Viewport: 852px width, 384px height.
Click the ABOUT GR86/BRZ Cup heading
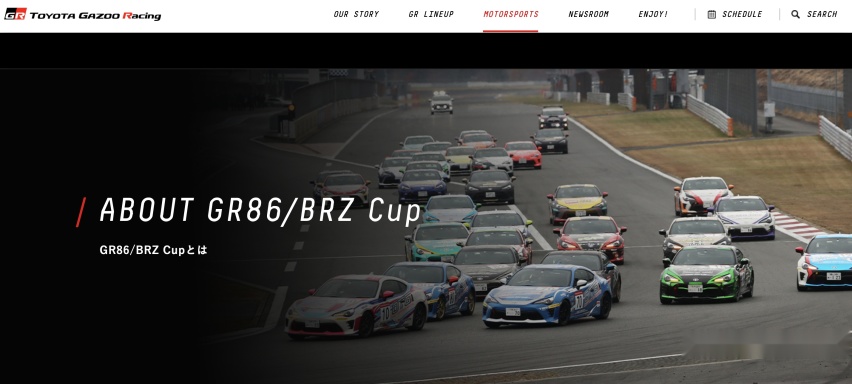pos(260,211)
